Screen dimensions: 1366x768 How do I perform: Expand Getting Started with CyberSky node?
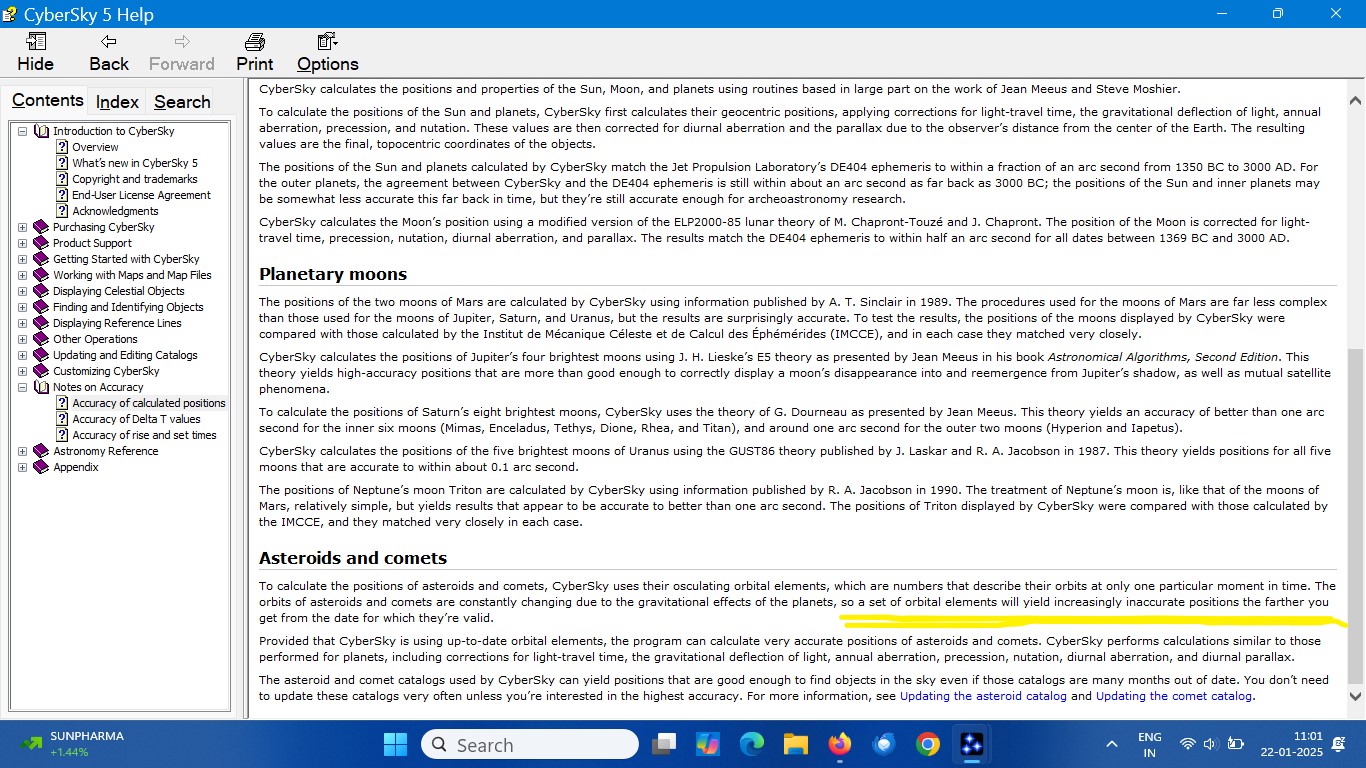tap(22, 259)
